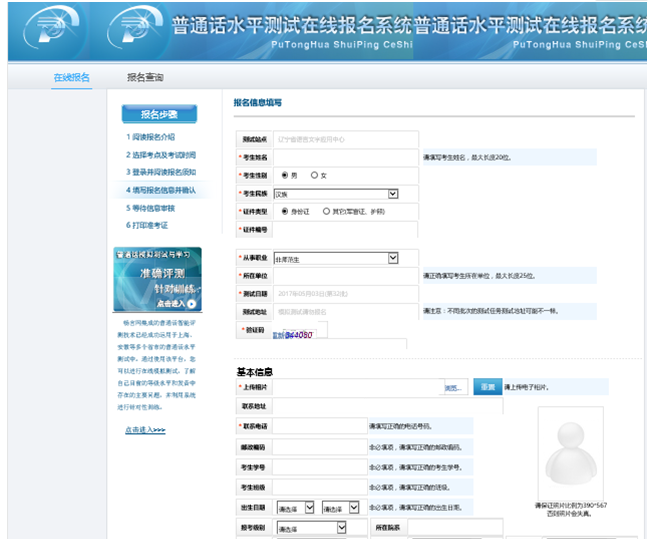Click the 点击进入>>> link
The width and height of the screenshot is (653, 539).
145,430
